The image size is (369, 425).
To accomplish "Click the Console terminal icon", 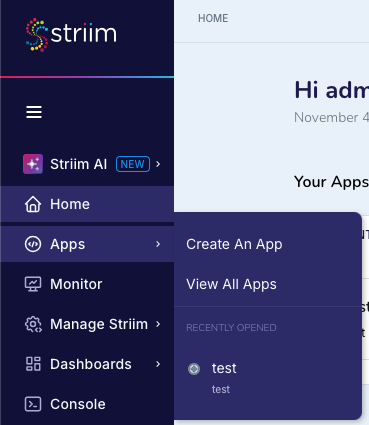I will [x=33, y=404].
